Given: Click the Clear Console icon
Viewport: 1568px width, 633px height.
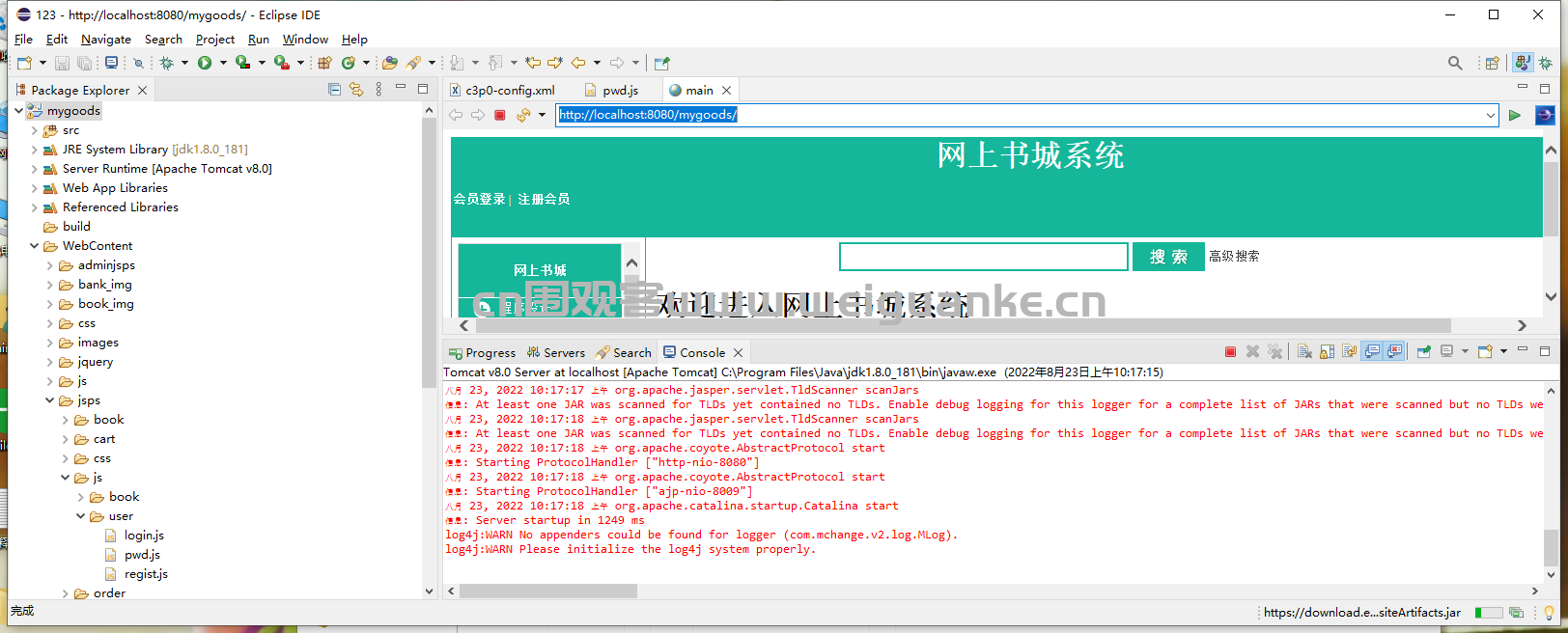Looking at the screenshot, I should click(1304, 352).
